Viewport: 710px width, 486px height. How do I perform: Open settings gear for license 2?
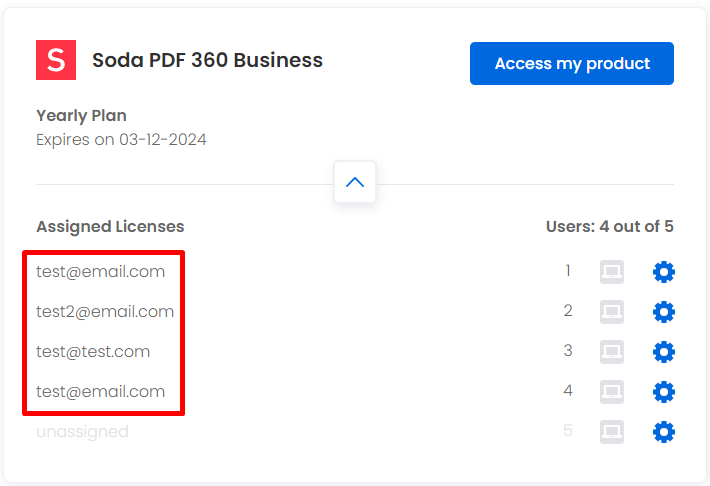664,312
